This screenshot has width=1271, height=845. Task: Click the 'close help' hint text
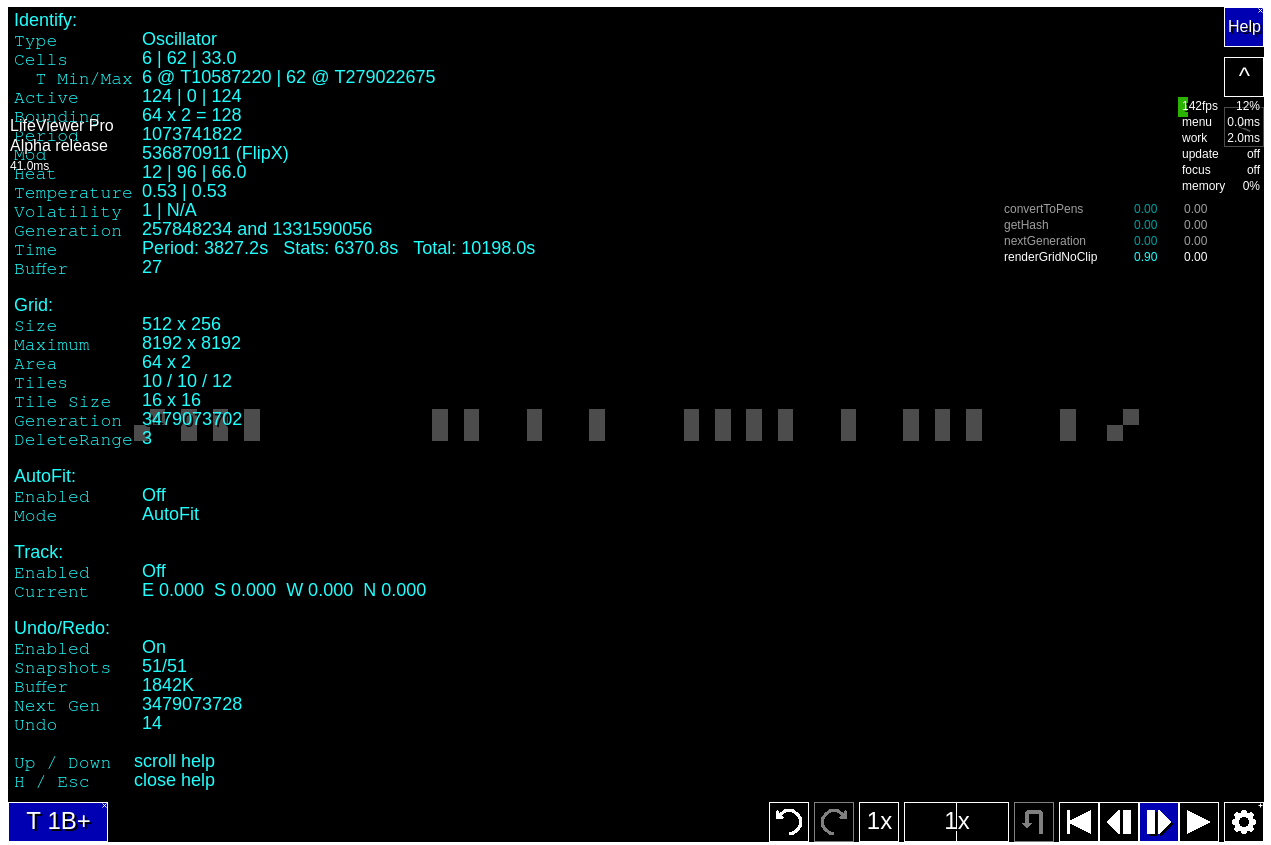coord(174,780)
